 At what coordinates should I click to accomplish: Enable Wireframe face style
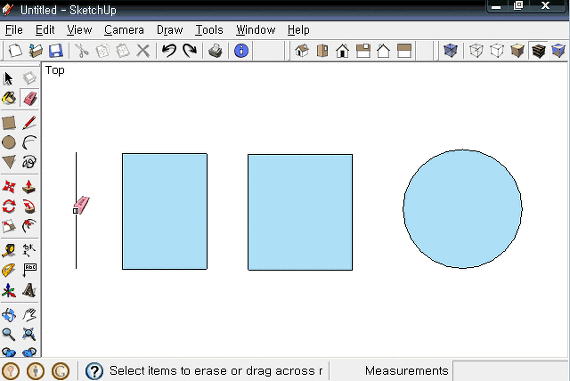point(476,51)
